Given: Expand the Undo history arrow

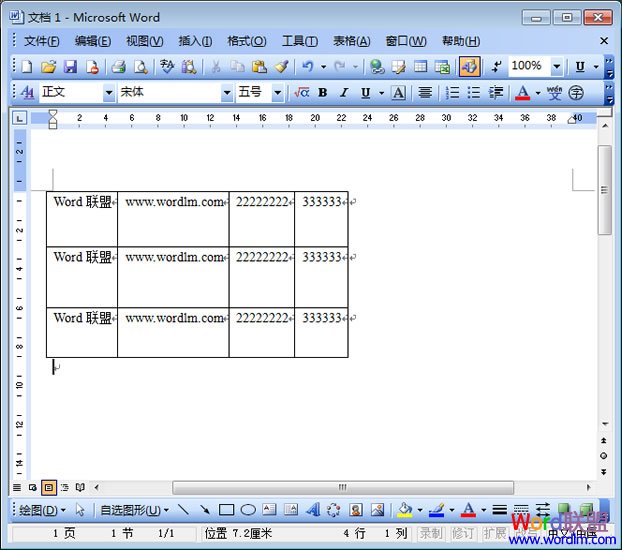Looking at the screenshot, I should pos(324,67).
